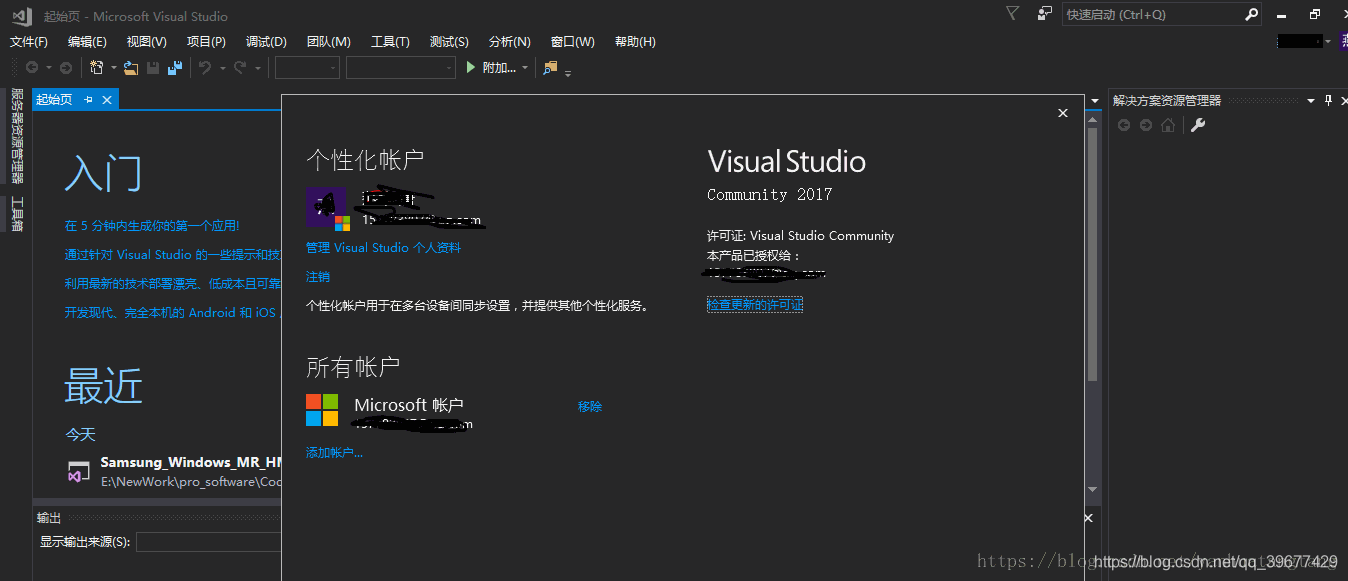
Task: Click the Save All toolbar icon
Action: point(175,68)
